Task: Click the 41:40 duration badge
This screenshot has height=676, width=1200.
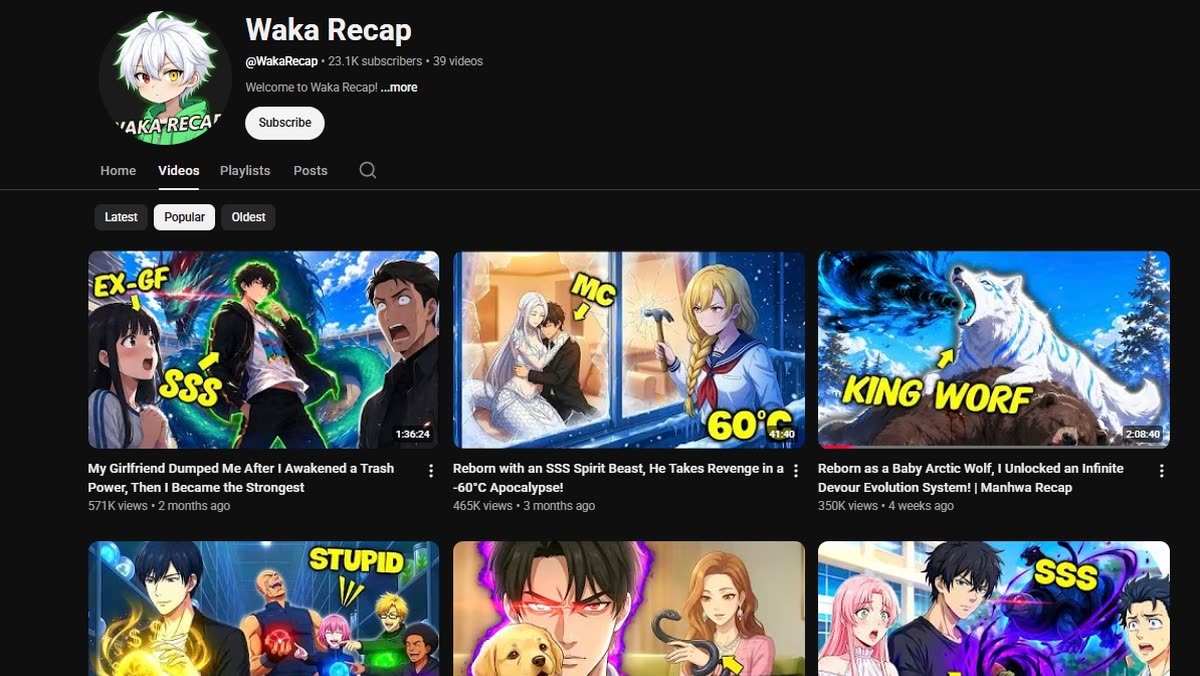Action: coord(782,435)
